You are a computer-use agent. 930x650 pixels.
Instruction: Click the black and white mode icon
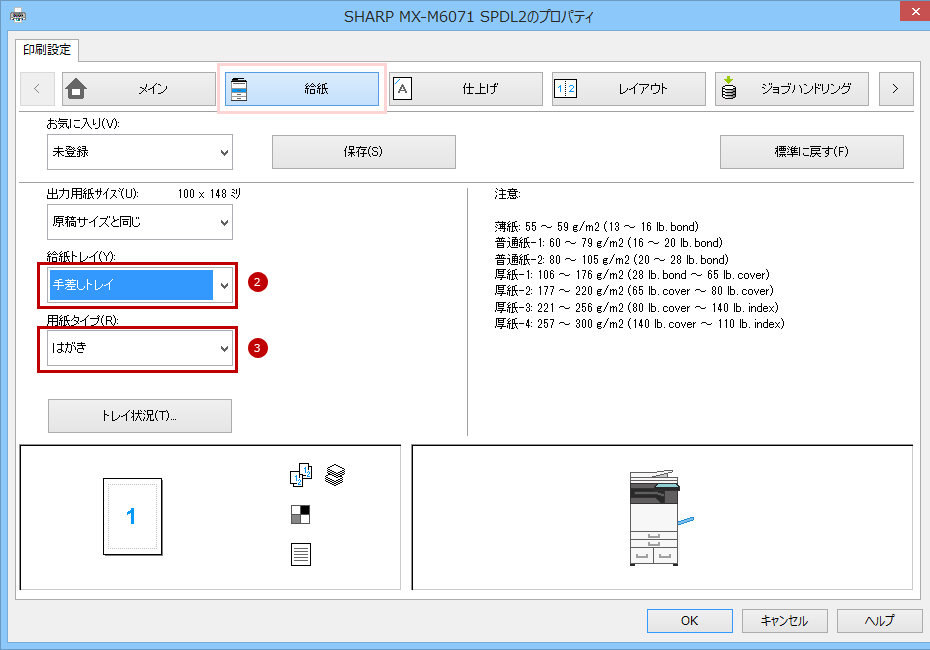point(301,514)
